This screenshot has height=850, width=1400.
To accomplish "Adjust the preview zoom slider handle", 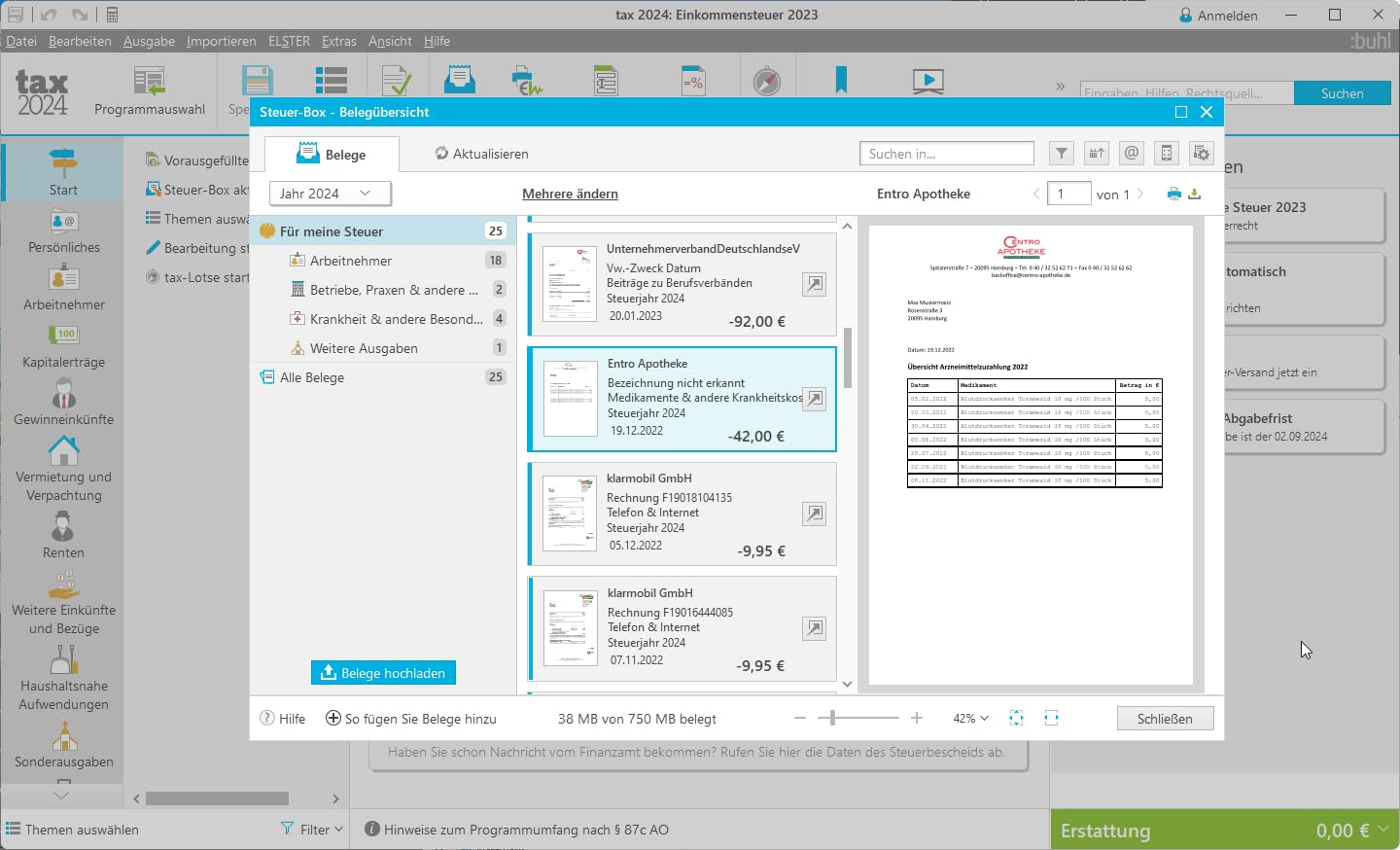I will point(831,718).
